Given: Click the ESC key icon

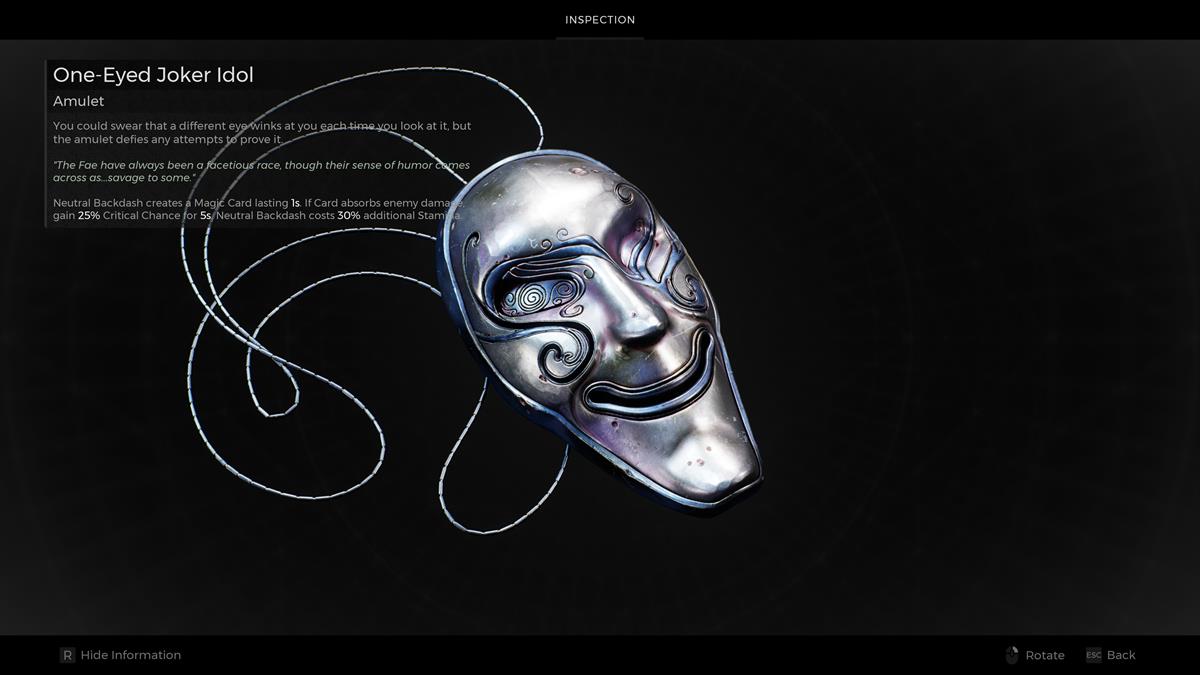Looking at the screenshot, I should click(1093, 655).
